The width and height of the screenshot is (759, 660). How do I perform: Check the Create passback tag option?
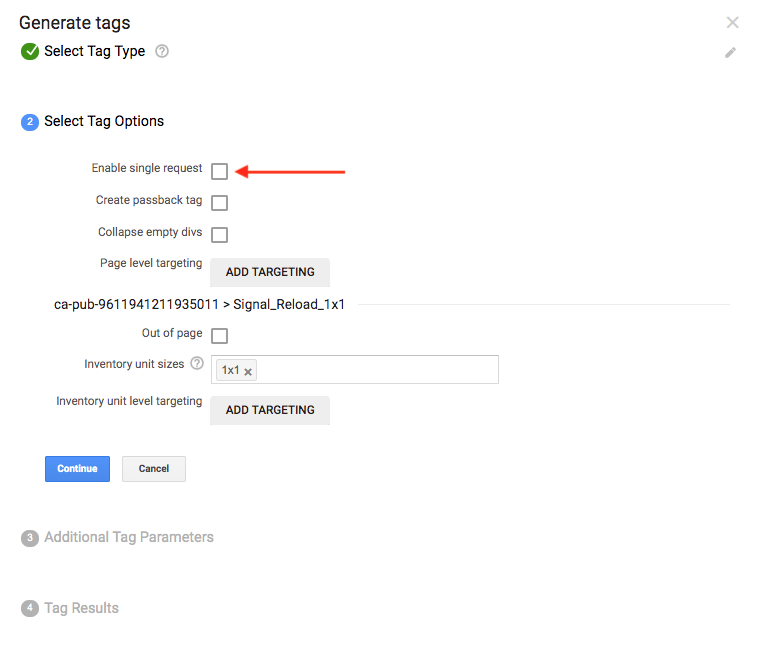point(220,203)
